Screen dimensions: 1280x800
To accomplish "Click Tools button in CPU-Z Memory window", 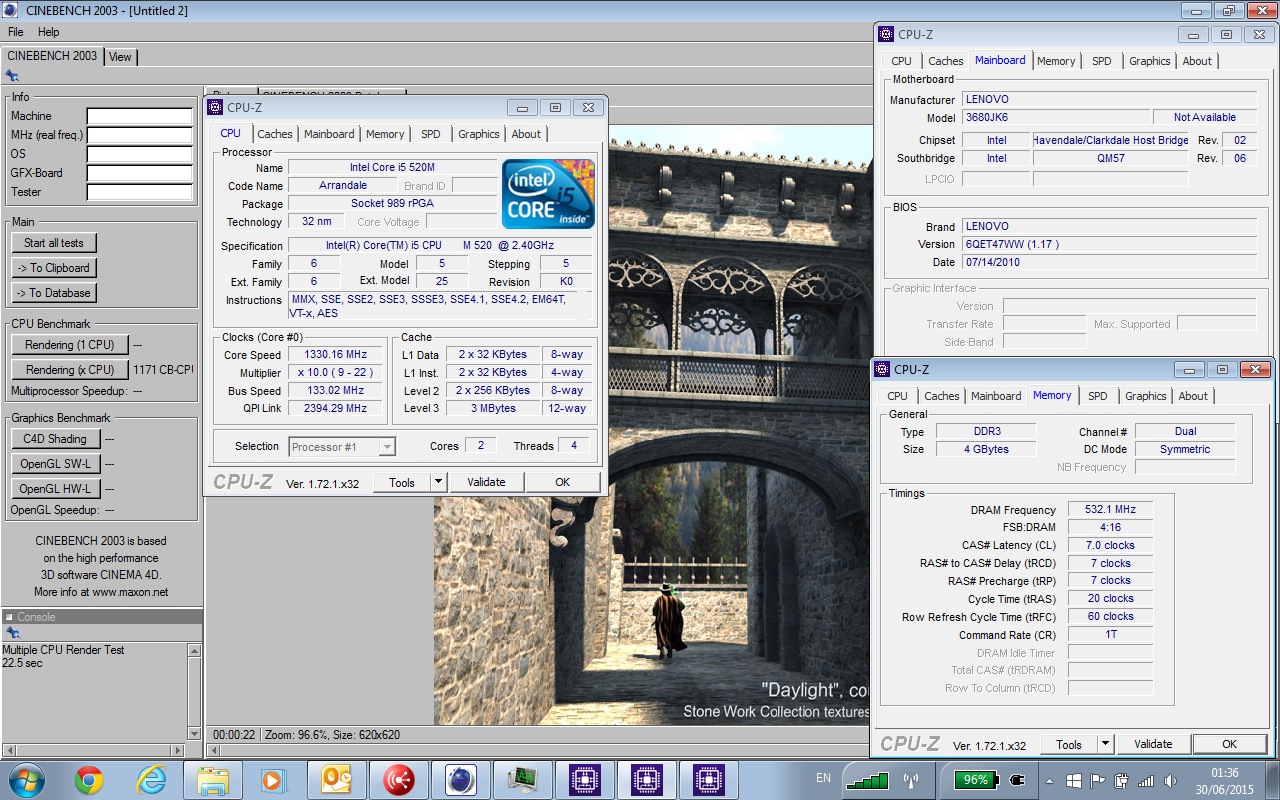I will click(1069, 744).
